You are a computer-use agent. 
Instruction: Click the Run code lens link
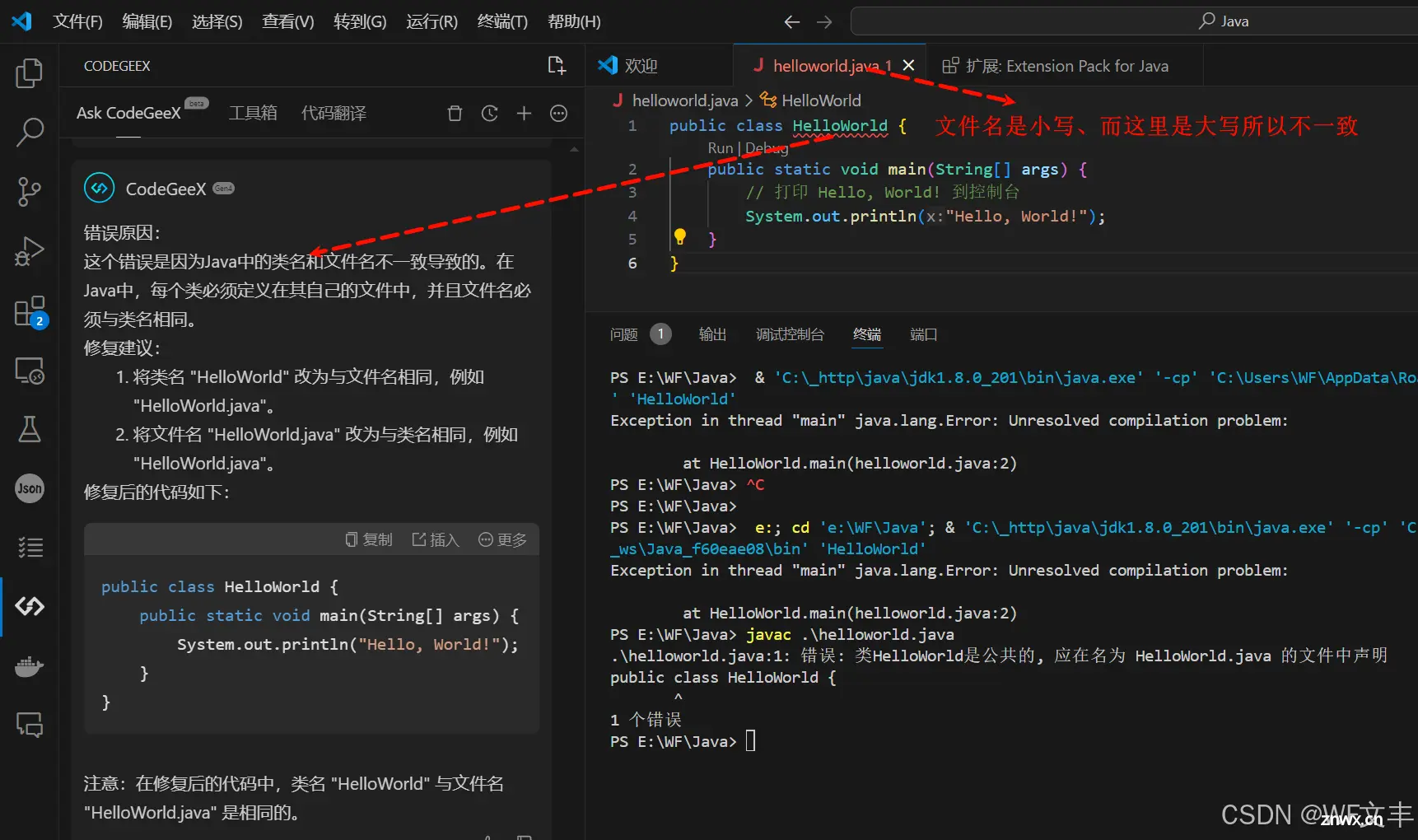coord(720,148)
